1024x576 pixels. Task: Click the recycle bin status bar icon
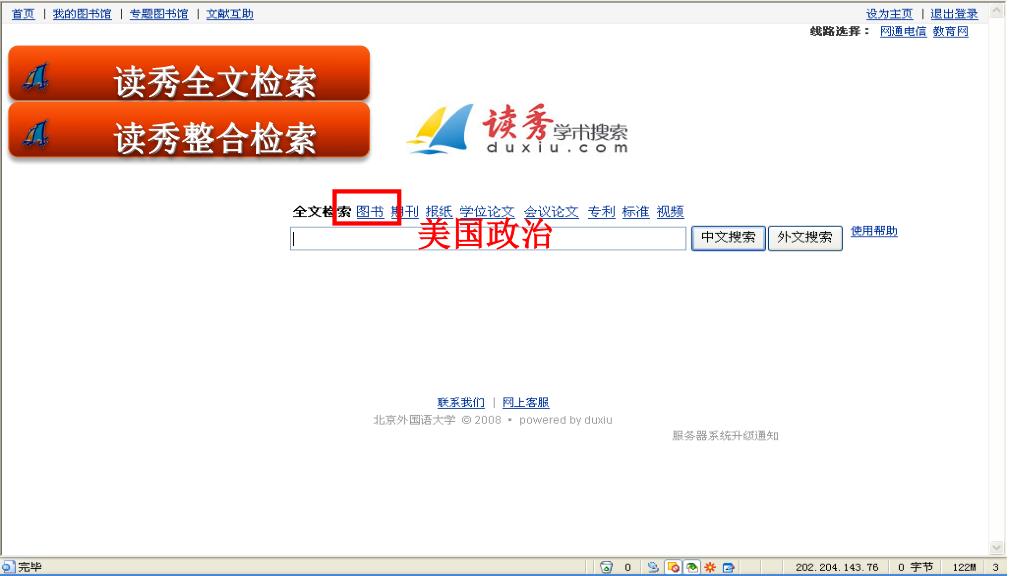606,567
